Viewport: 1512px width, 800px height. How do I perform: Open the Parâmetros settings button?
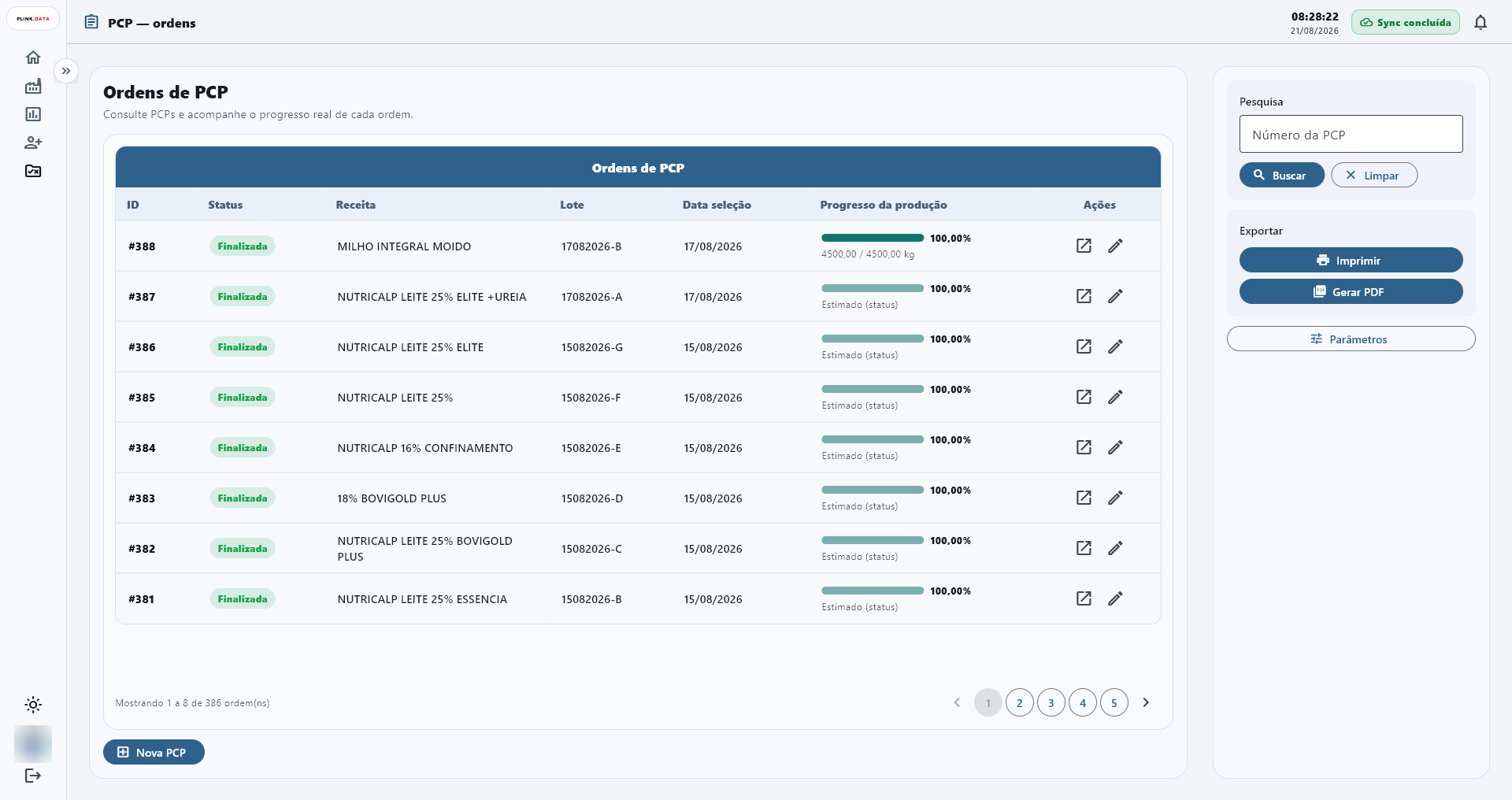(1351, 339)
